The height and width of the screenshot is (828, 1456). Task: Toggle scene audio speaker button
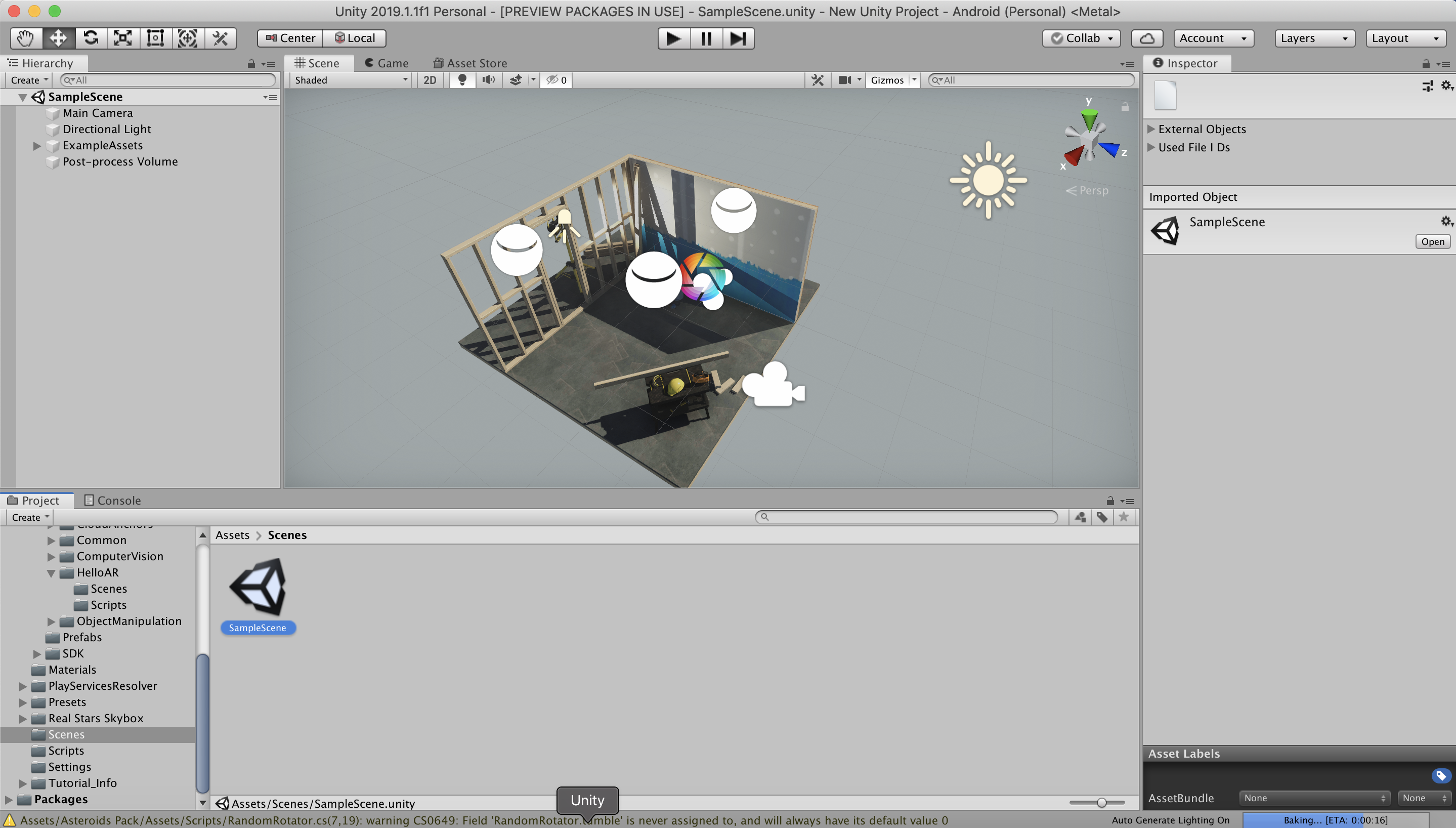point(488,80)
